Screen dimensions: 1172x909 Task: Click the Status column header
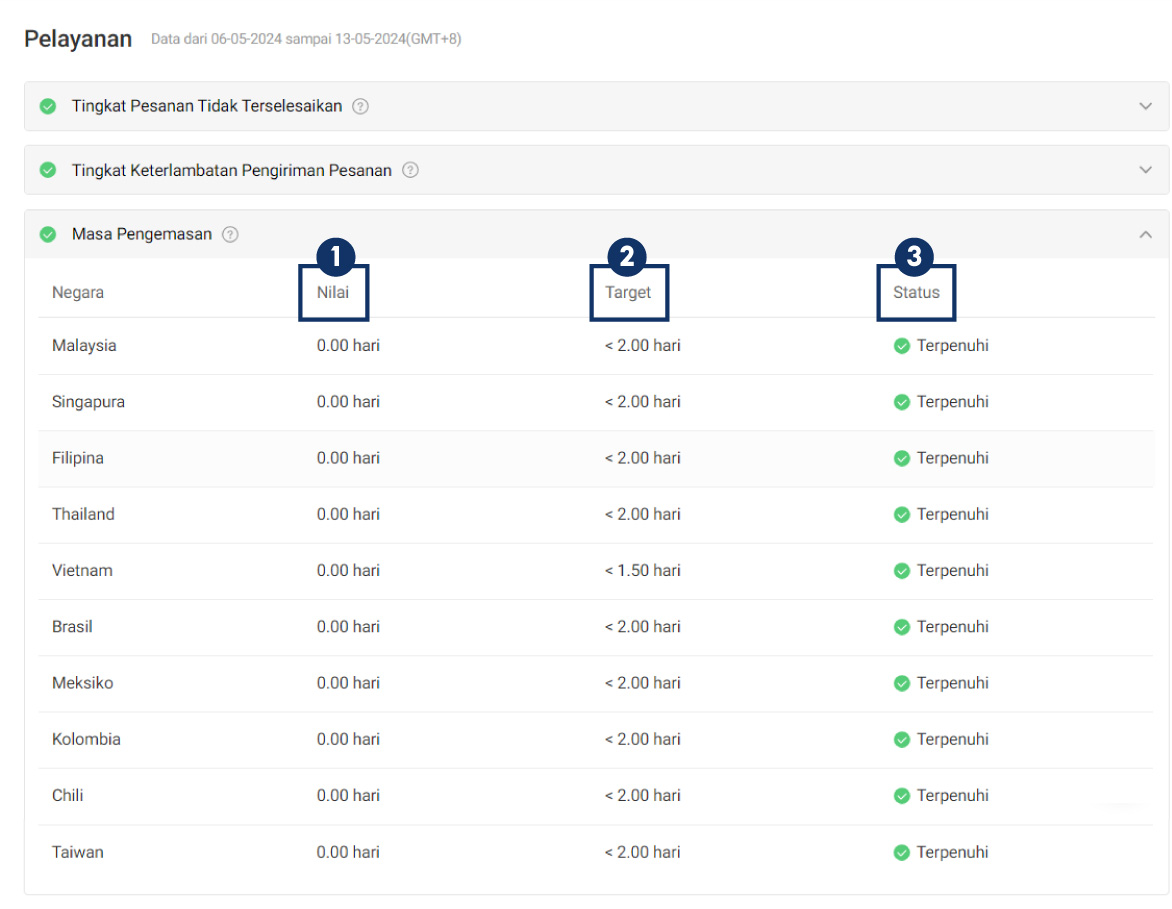click(916, 292)
